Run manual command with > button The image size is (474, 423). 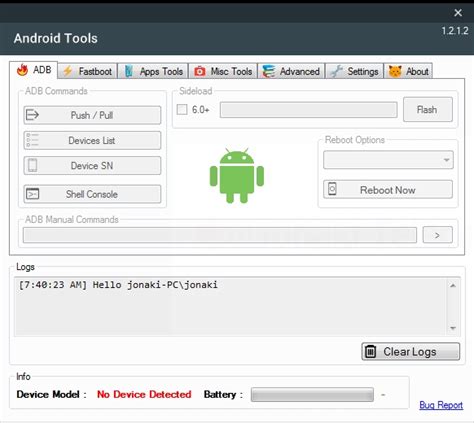[437, 235]
